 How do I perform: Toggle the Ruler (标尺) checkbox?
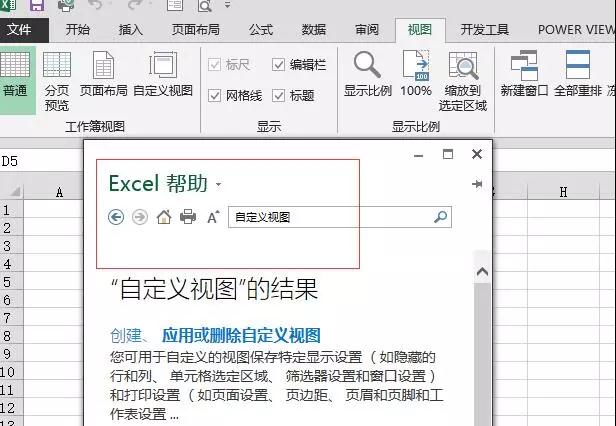pos(214,64)
